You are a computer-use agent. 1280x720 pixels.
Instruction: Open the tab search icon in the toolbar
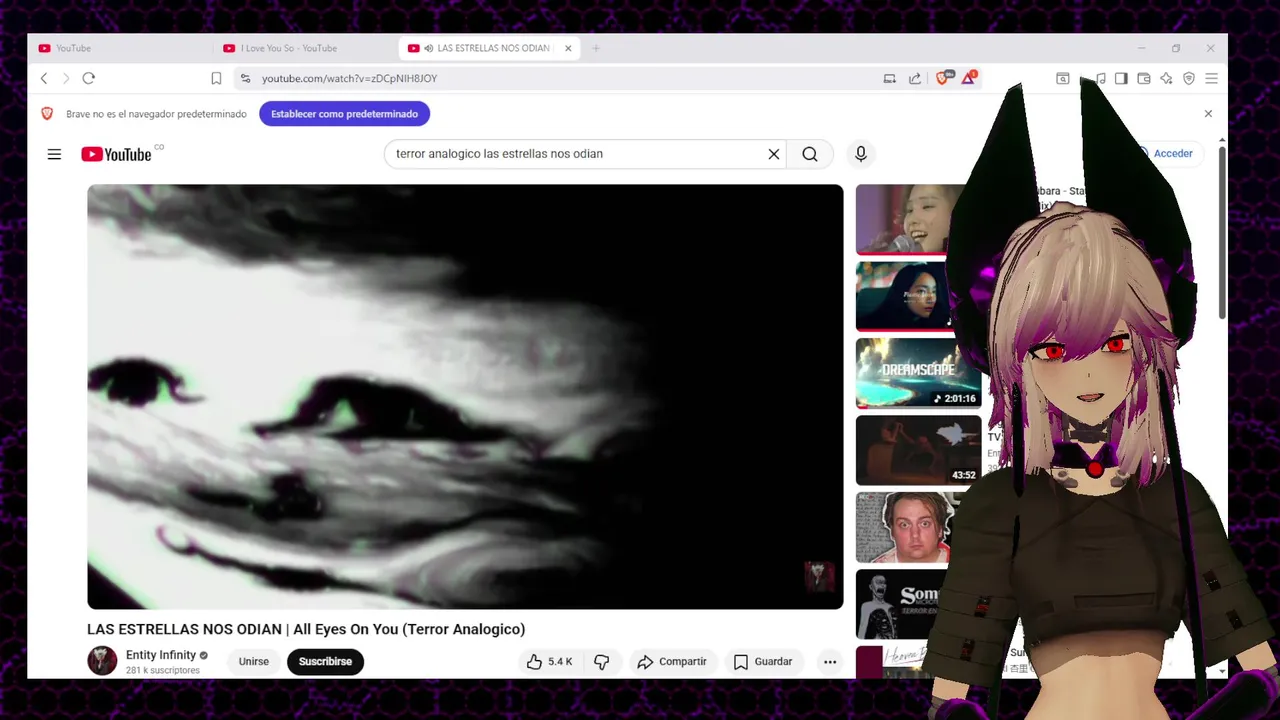tap(1063, 78)
